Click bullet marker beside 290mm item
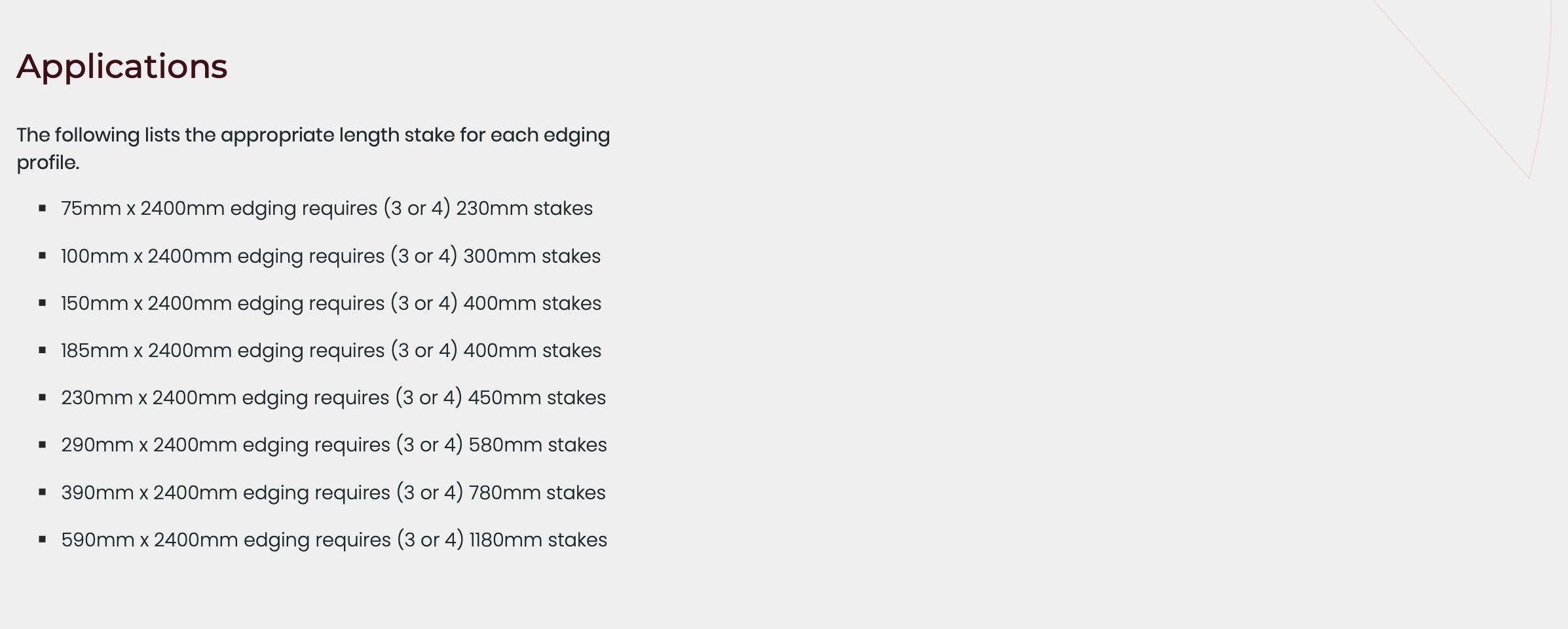 coord(43,444)
